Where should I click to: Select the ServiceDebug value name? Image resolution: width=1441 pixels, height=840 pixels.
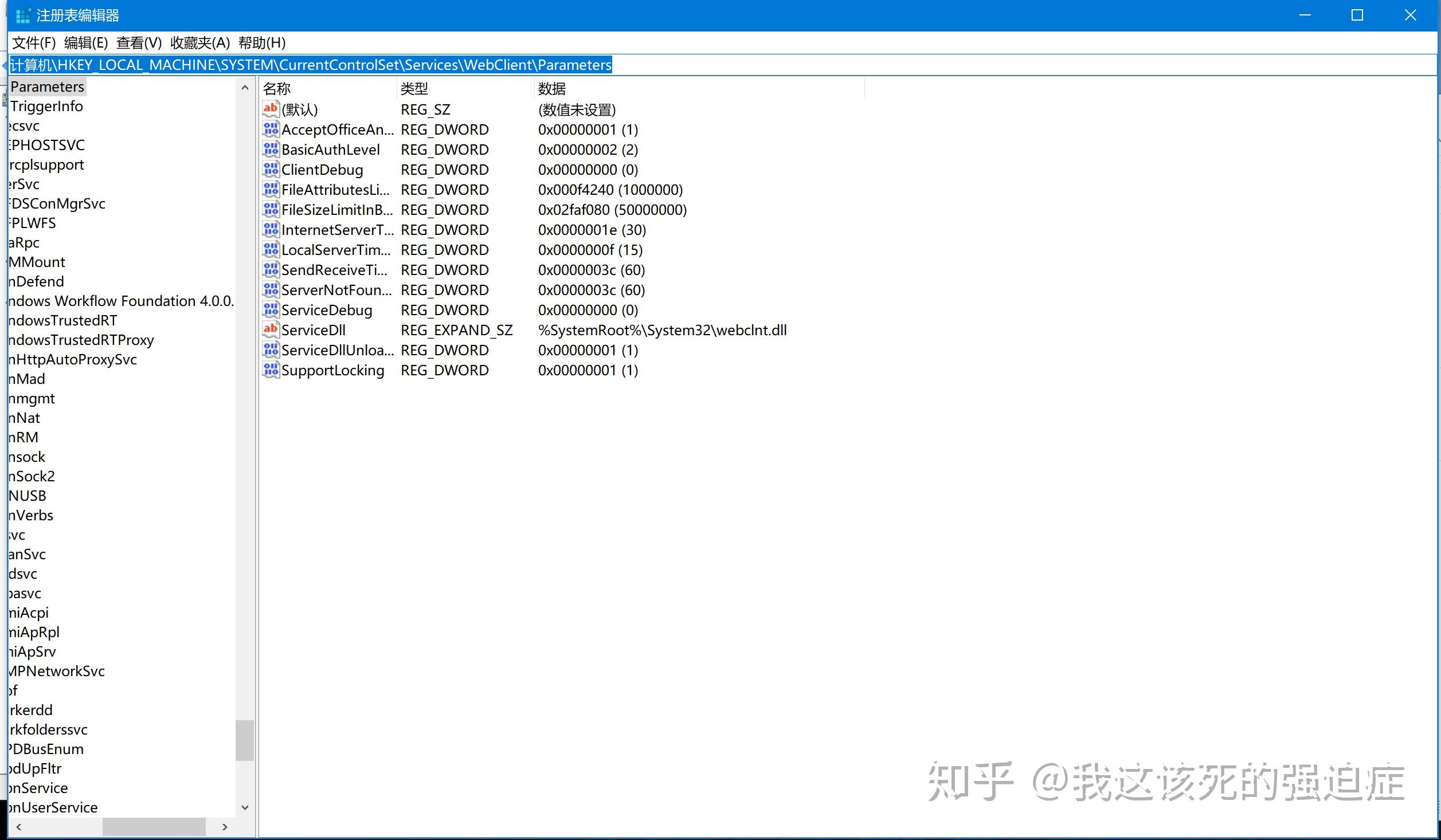tap(327, 310)
